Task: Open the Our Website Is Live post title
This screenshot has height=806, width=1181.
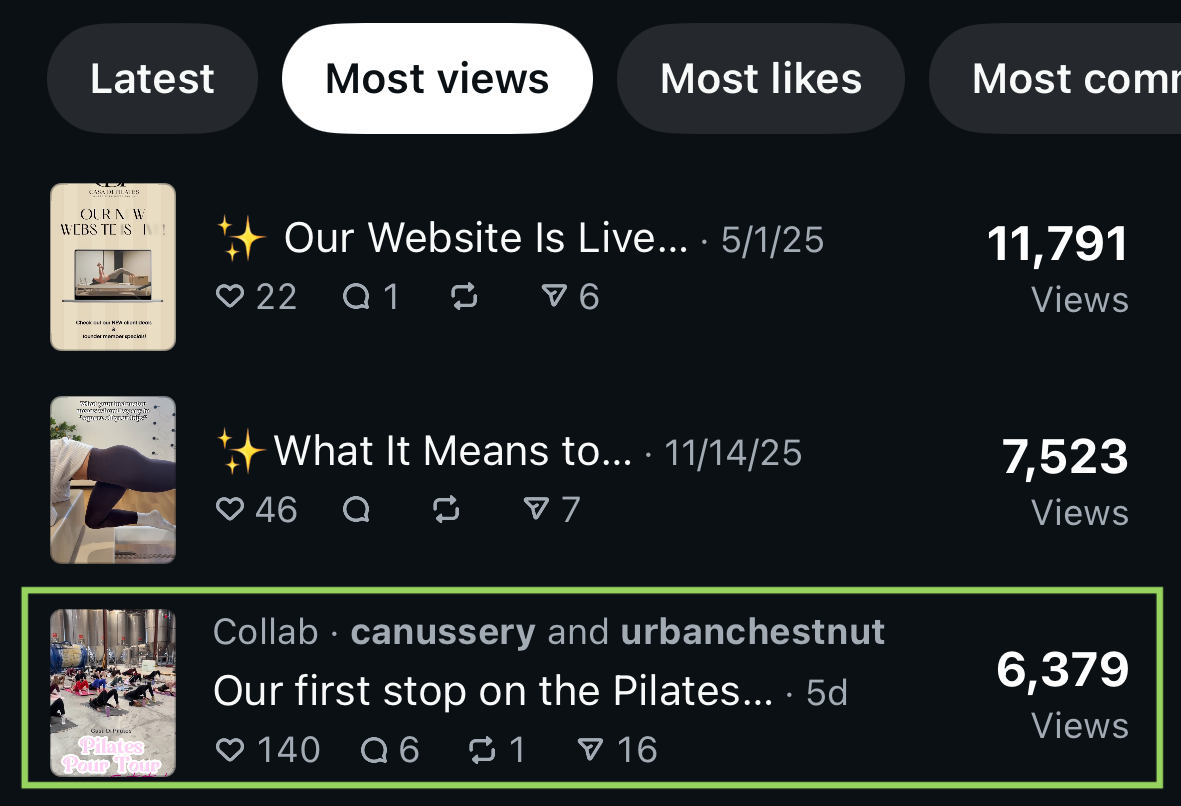Action: [486, 239]
